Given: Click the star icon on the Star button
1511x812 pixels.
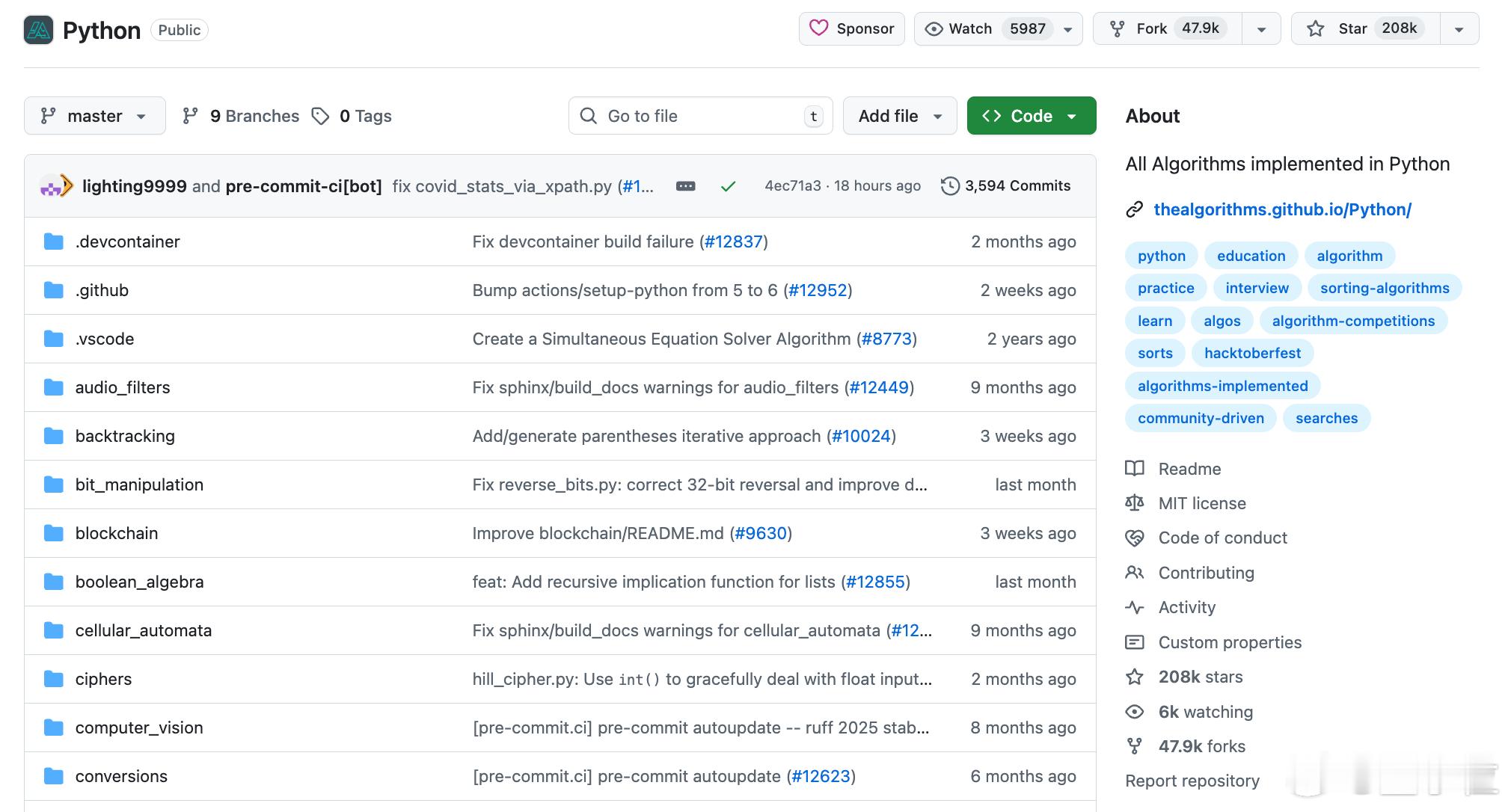Looking at the screenshot, I should pos(1315,29).
